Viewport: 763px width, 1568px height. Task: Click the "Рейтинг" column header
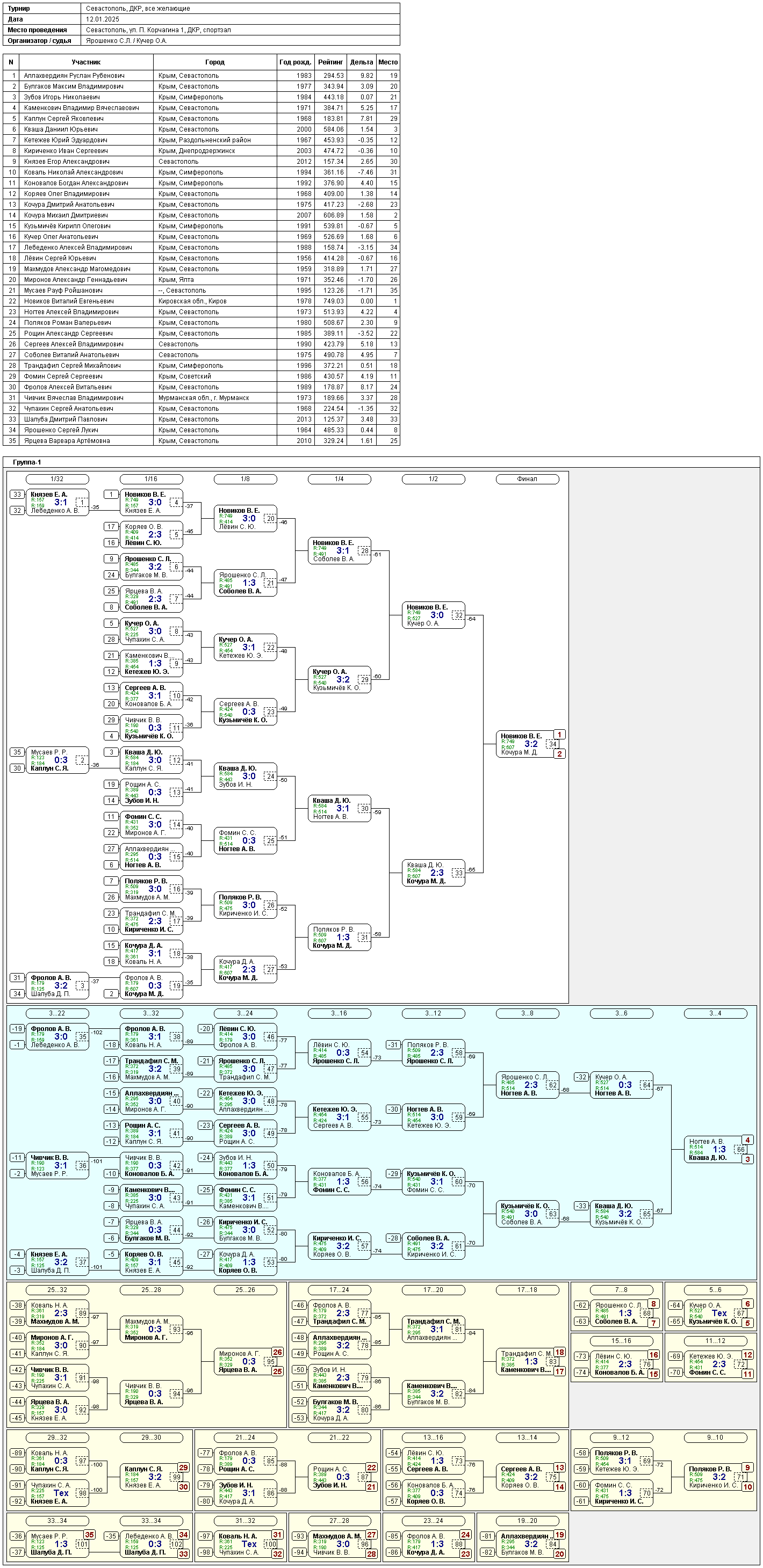pos(330,62)
